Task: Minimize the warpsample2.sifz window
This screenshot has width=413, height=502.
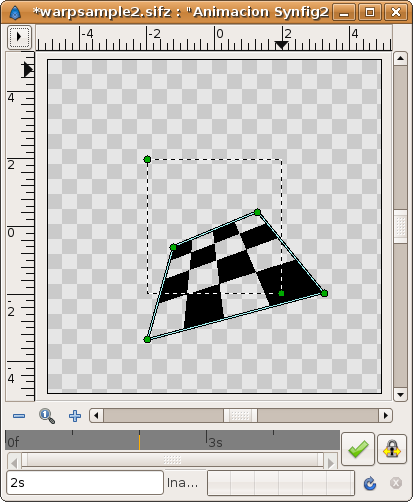Action: (344, 12)
